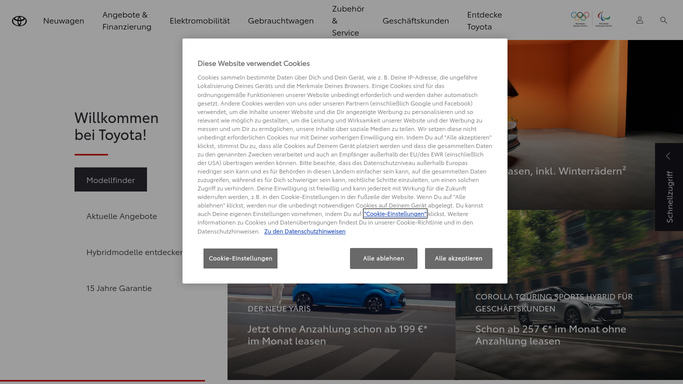Click the Olympic rings partner logo
Image resolution: width=683 pixels, height=384 pixels.
580,19
